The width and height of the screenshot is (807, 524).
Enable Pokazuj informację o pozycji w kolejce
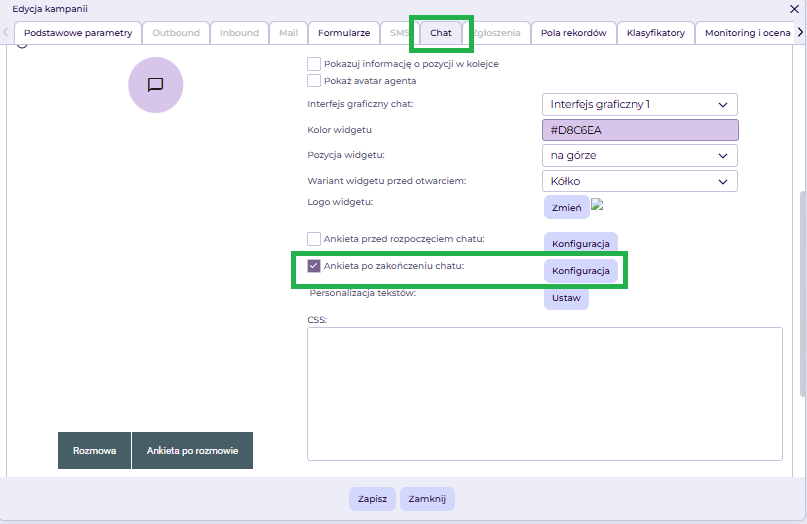(x=314, y=64)
